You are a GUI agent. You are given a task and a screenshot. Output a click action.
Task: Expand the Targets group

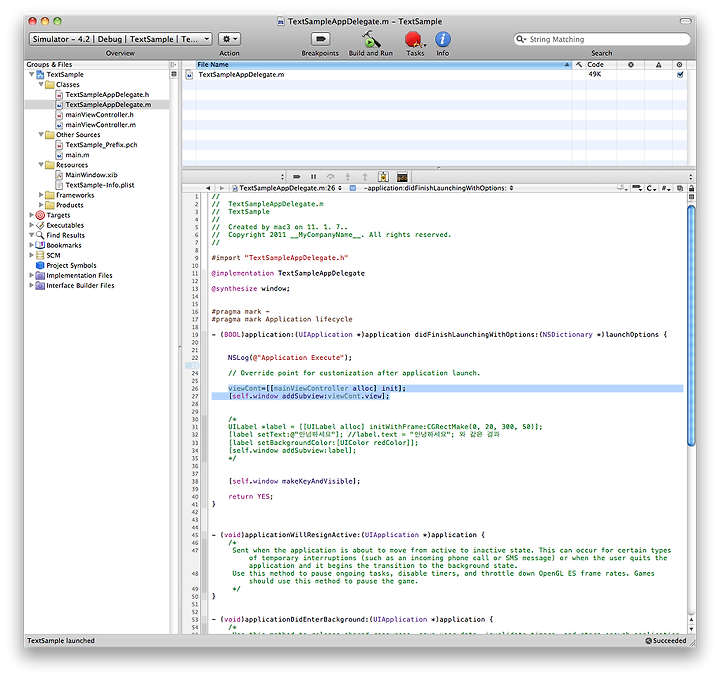(x=31, y=215)
